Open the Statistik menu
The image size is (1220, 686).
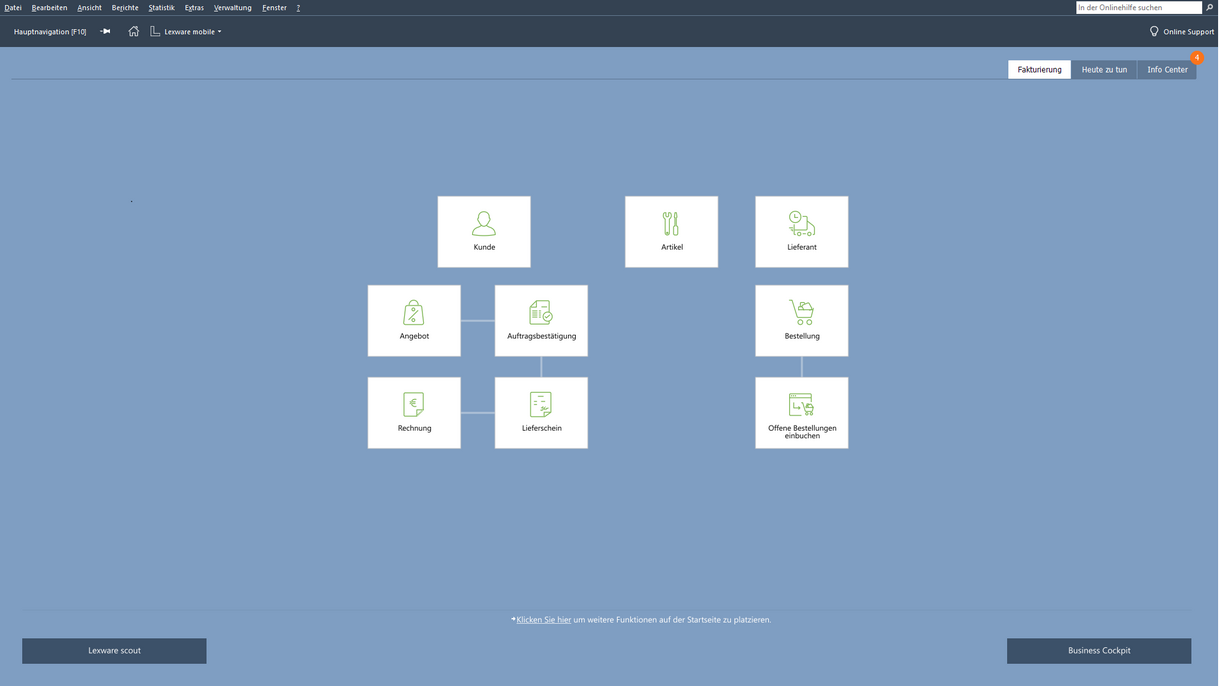[x=161, y=7]
